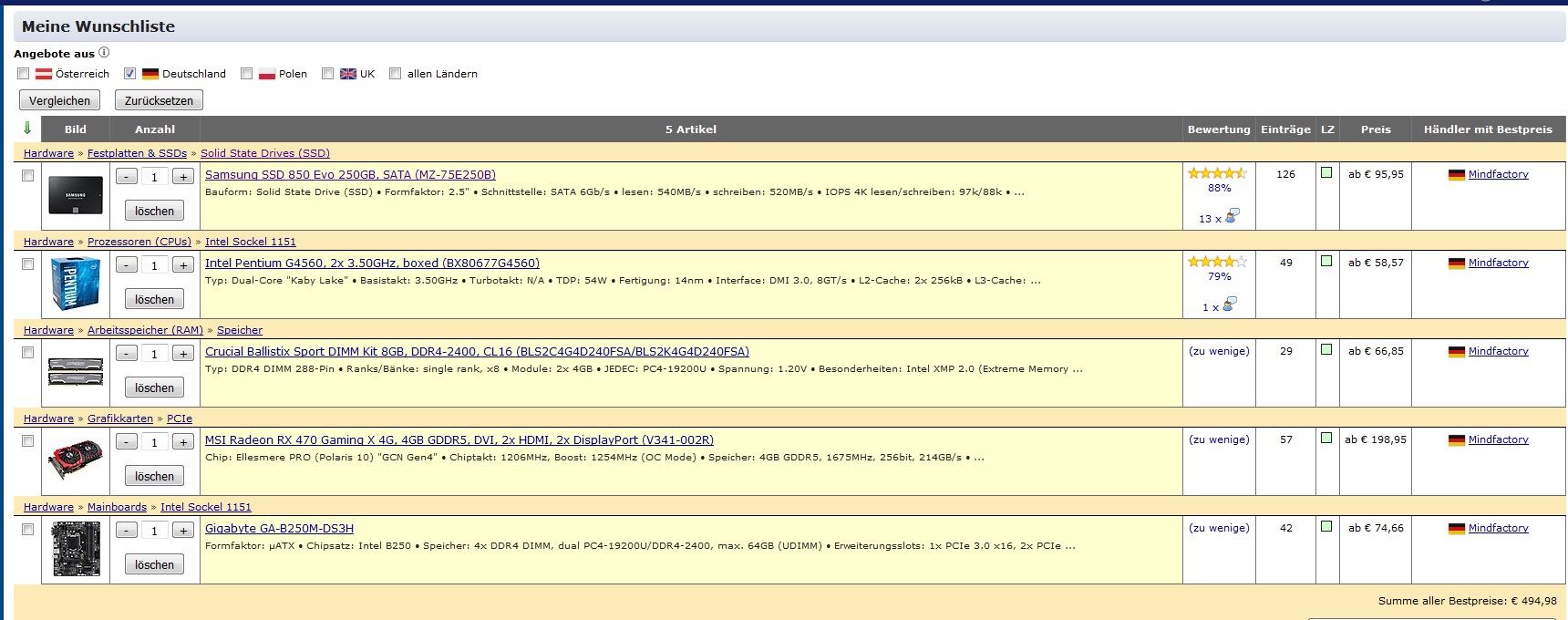Open the Samsung SSD user reviews icon
Image resolution: width=1568 pixels, height=620 pixels.
tap(1232, 217)
